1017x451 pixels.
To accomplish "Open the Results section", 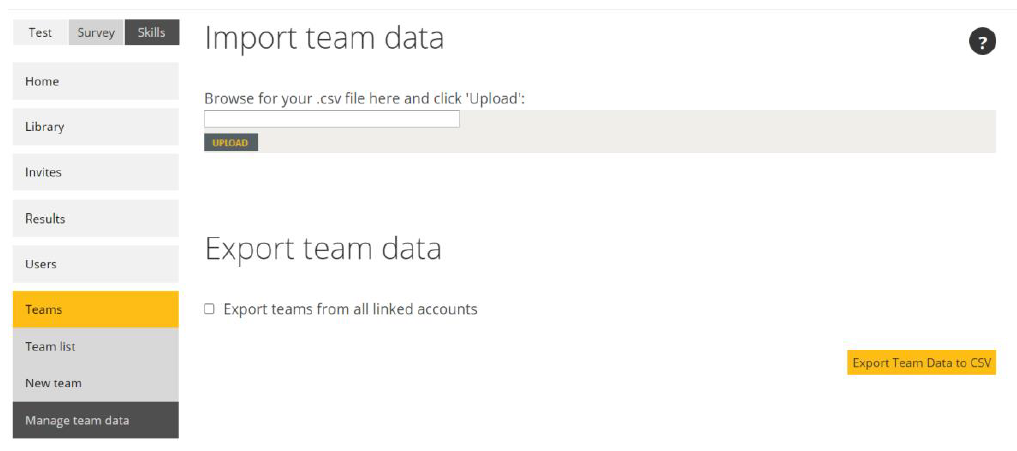I will (x=96, y=218).
